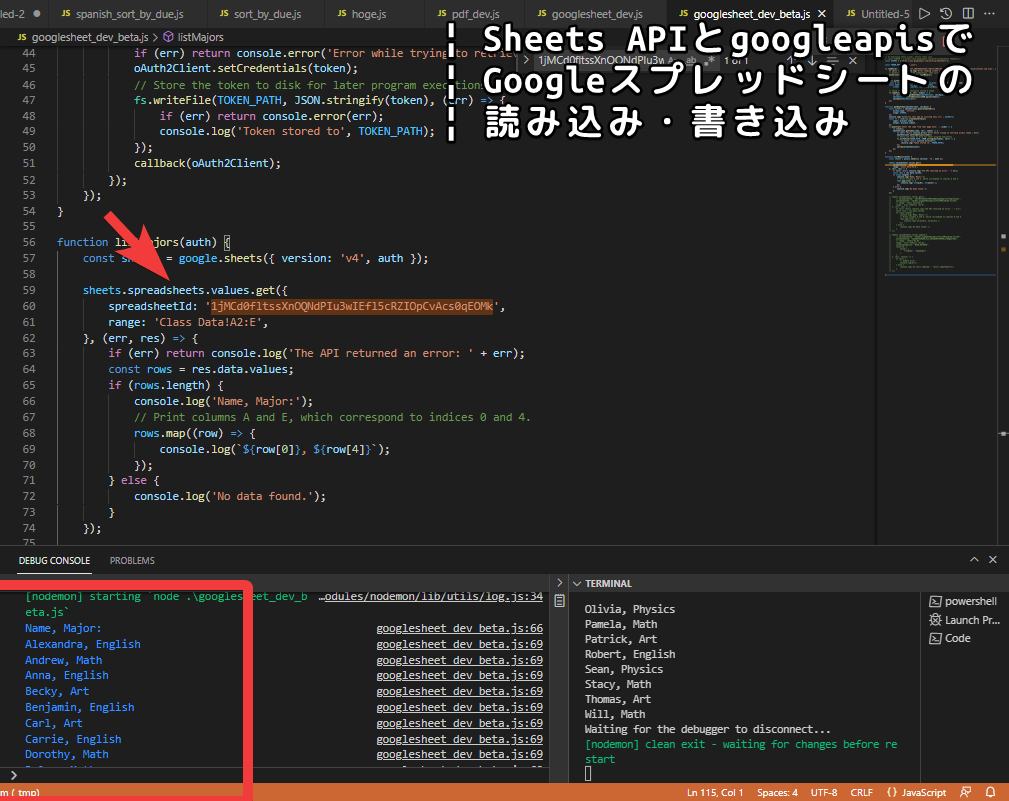Image resolution: width=1009 pixels, height=801 pixels.
Task: Close the googlesheet_dev_beta.js tab
Action: pyautogui.click(x=821, y=14)
